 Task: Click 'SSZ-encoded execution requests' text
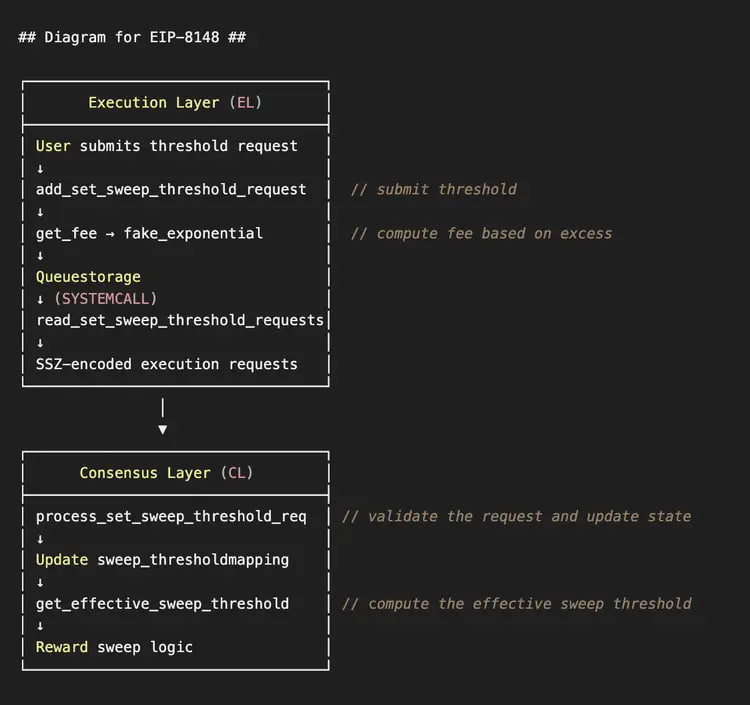click(166, 364)
